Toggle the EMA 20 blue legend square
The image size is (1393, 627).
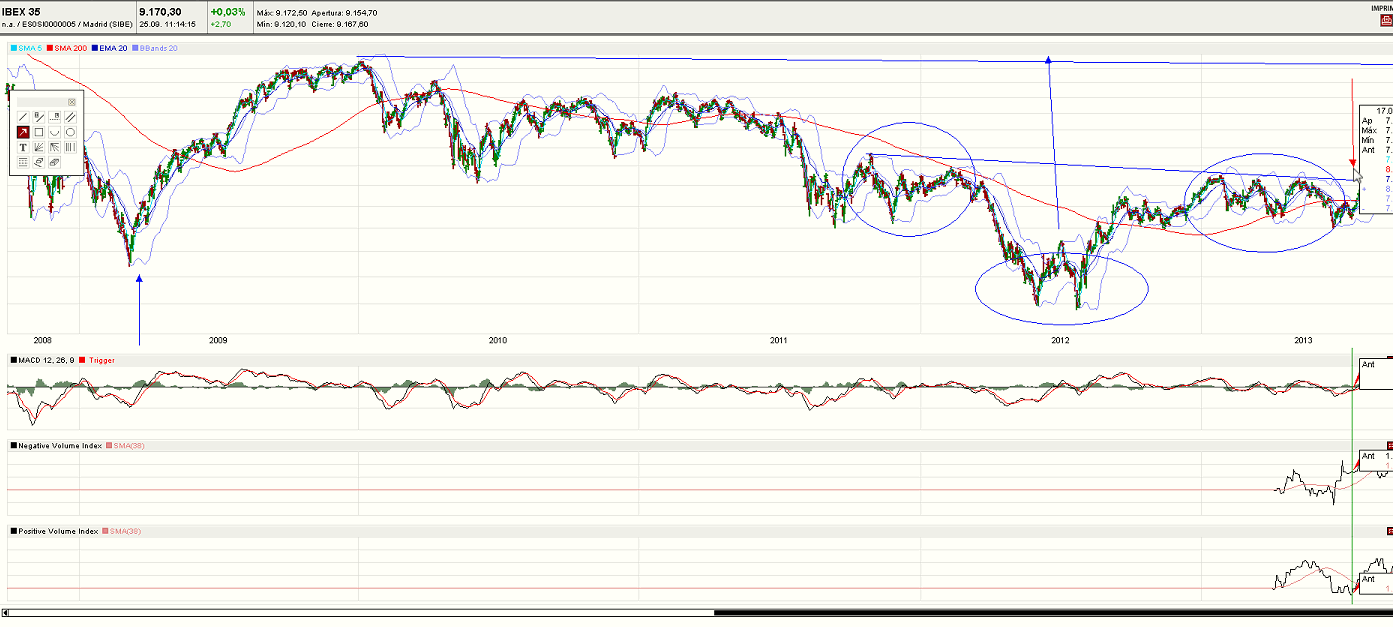pos(94,48)
